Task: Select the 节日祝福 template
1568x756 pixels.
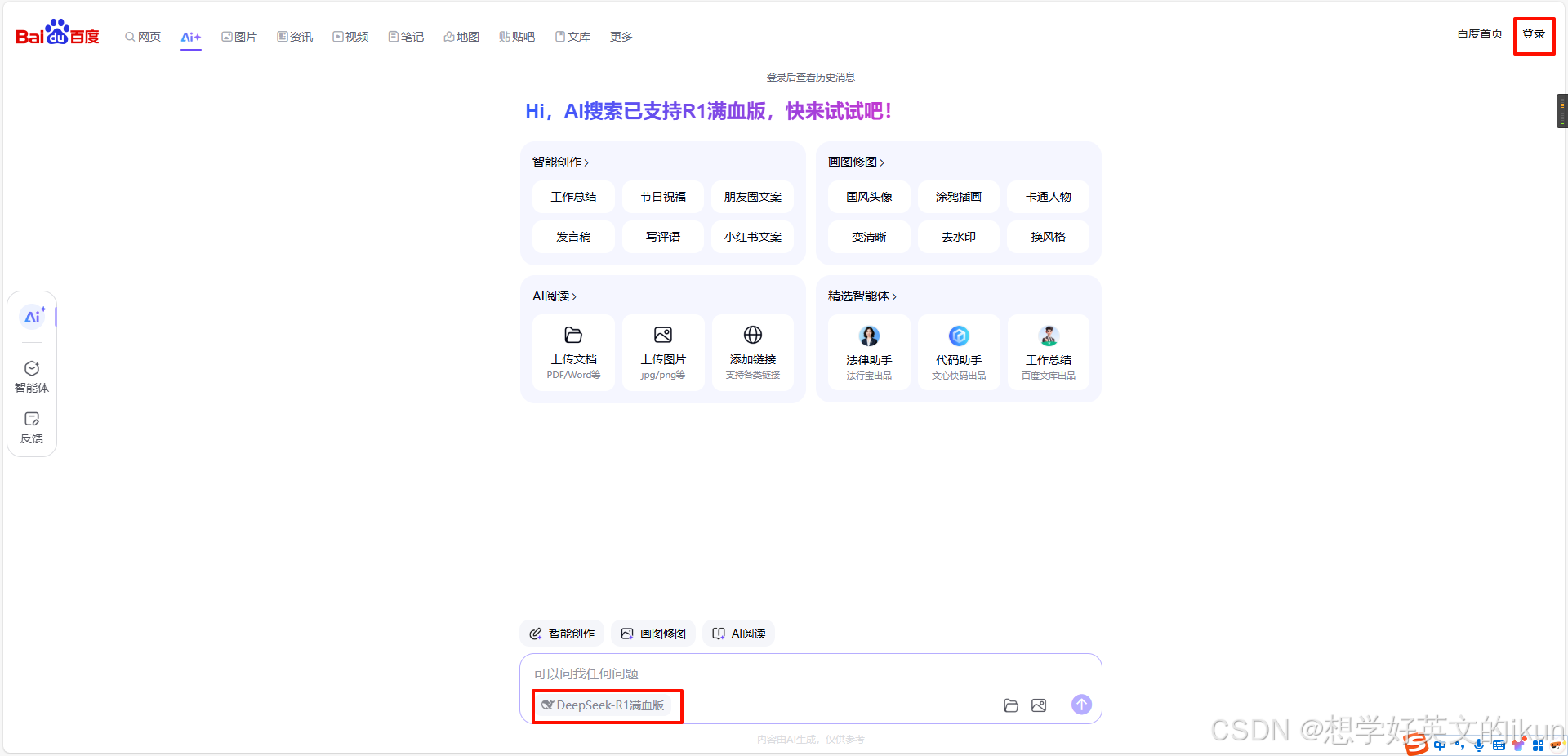Action: tap(663, 197)
